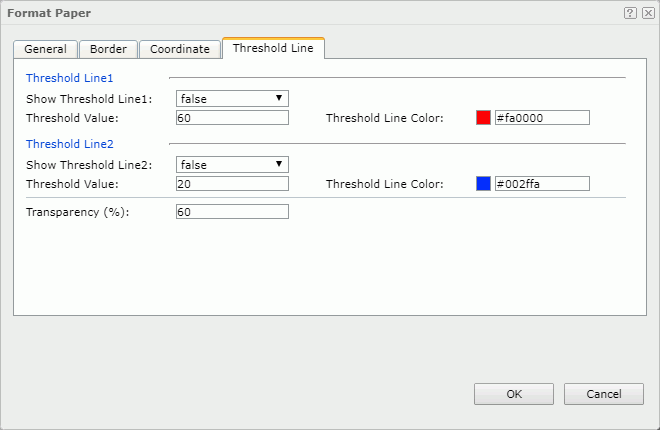
Task: Pick the red Threshold Line1 color swatch
Action: 483,118
